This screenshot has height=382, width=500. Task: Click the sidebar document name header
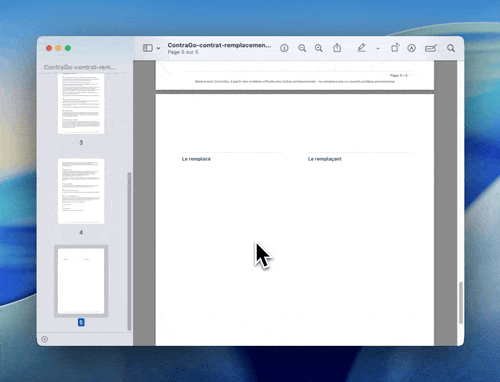click(80, 67)
